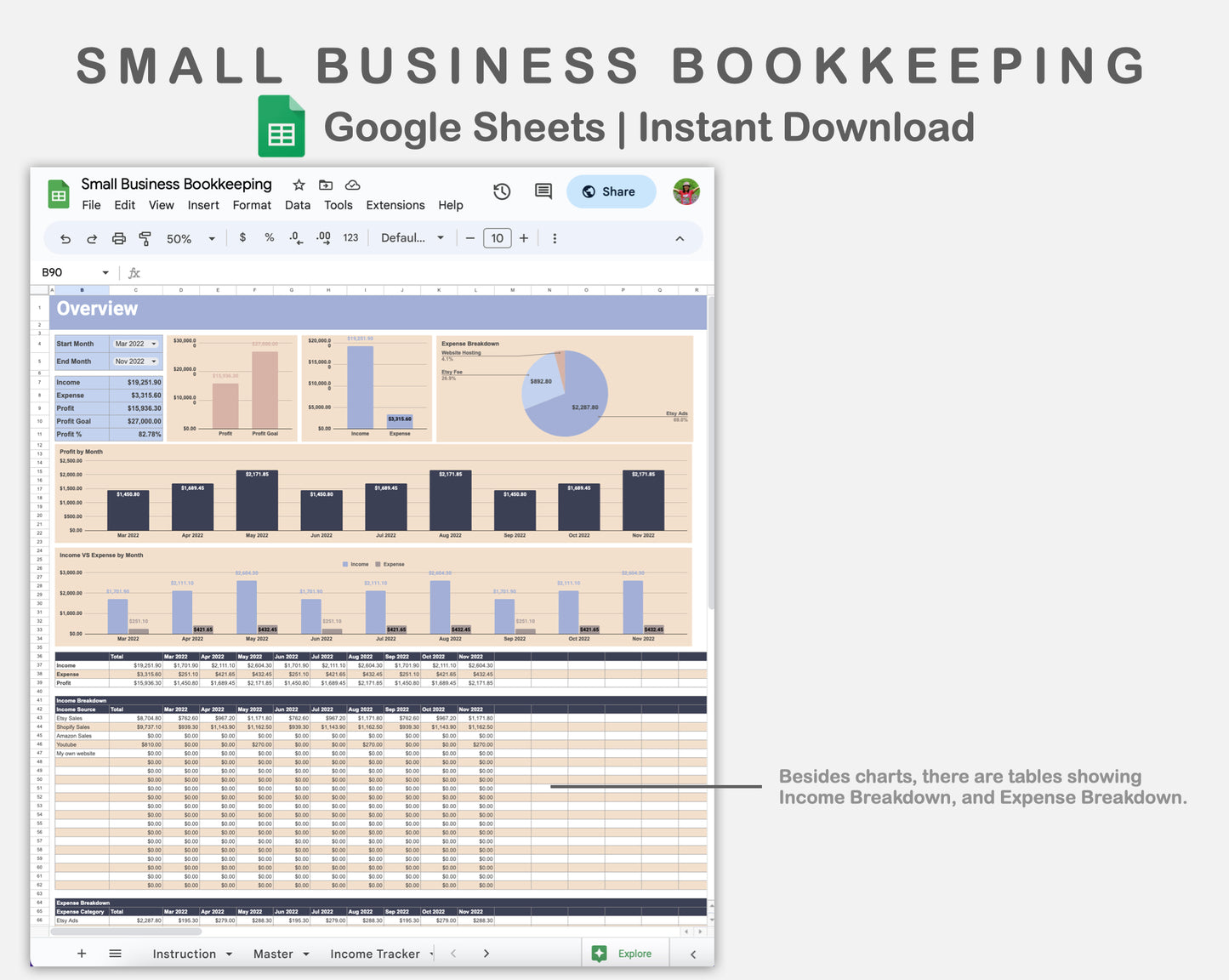Open the Start Month dropdown showing Mar 2022
Viewport: 1229px width, 980px height.
click(x=134, y=344)
